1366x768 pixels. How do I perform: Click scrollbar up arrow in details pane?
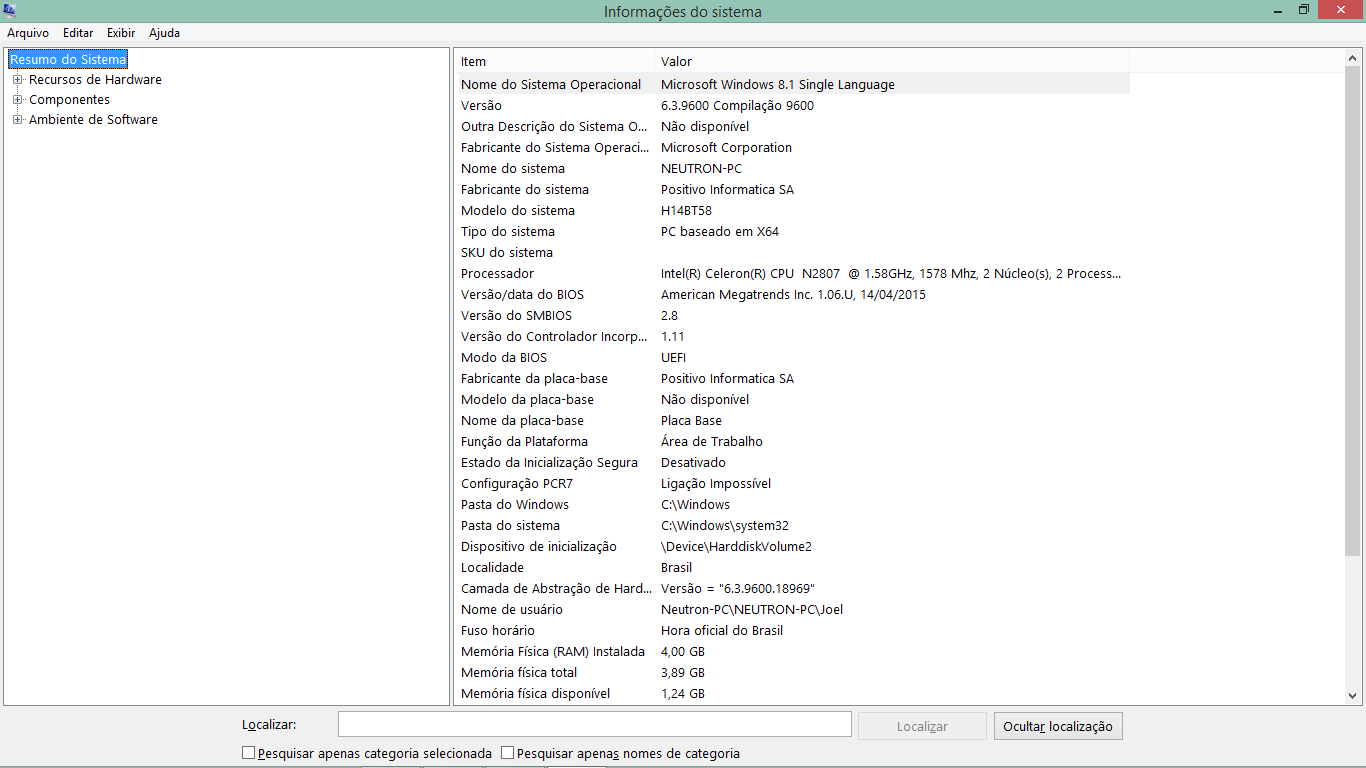[x=1352, y=59]
